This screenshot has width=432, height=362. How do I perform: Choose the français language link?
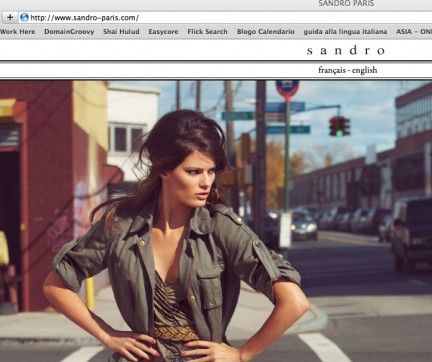tap(332, 70)
